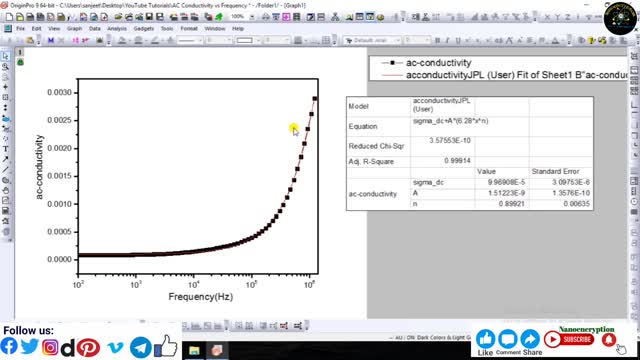Viewport: 640px width, 360px height.
Task: Open the 100% zoom dropdown
Action: click(252, 17)
